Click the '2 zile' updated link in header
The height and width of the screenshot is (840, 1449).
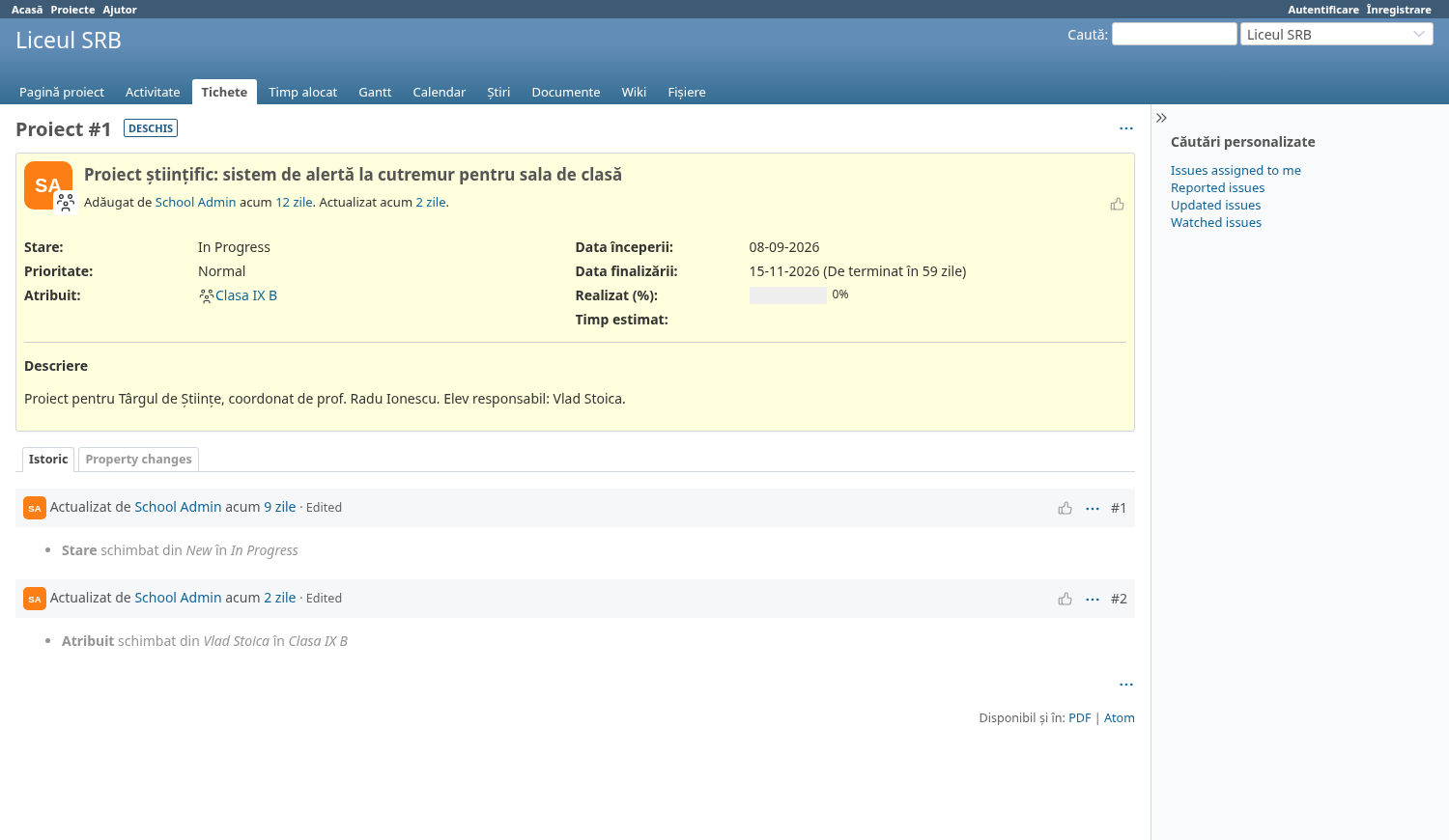point(431,203)
